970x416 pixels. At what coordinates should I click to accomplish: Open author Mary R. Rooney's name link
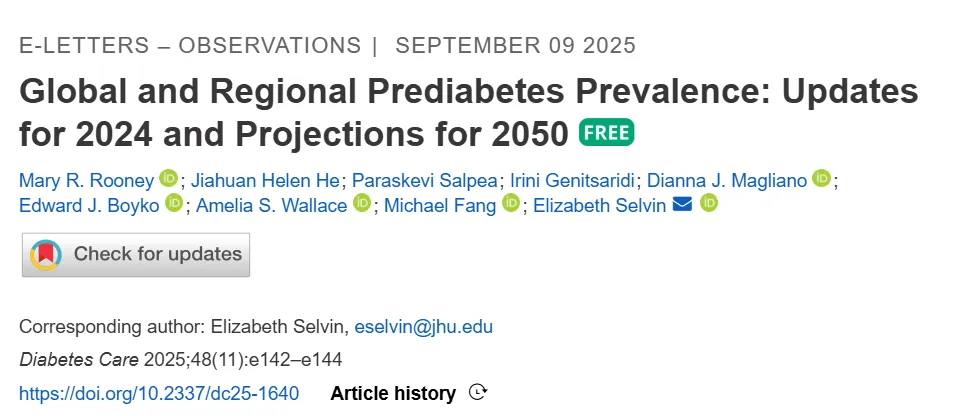pos(86,180)
